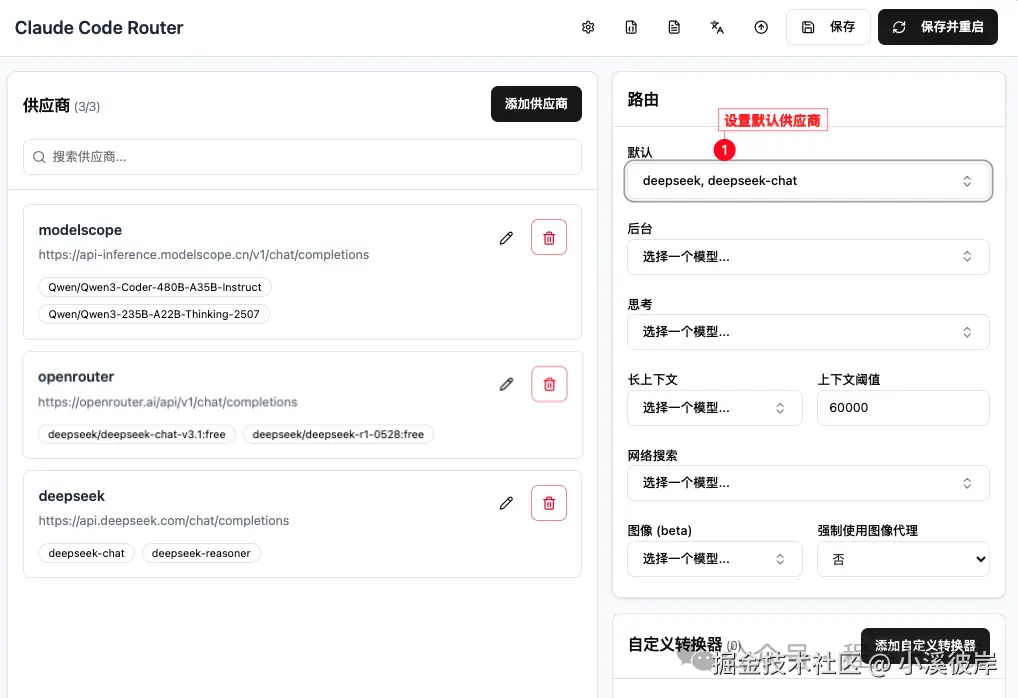Edit the deepseek provider with the pencil icon

[506, 503]
